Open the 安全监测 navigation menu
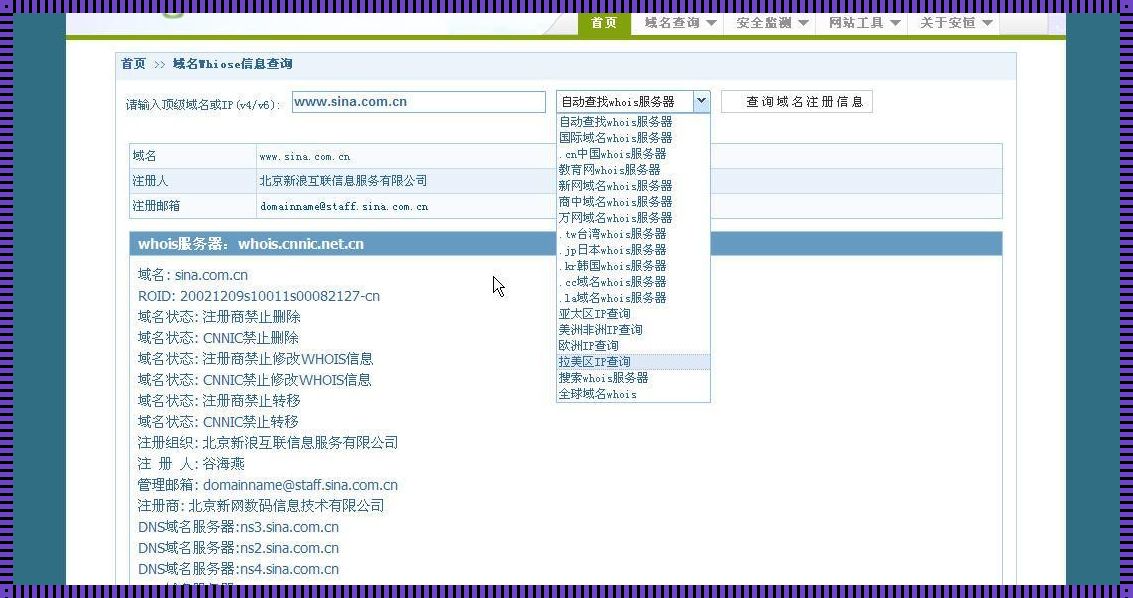 pyautogui.click(x=772, y=22)
